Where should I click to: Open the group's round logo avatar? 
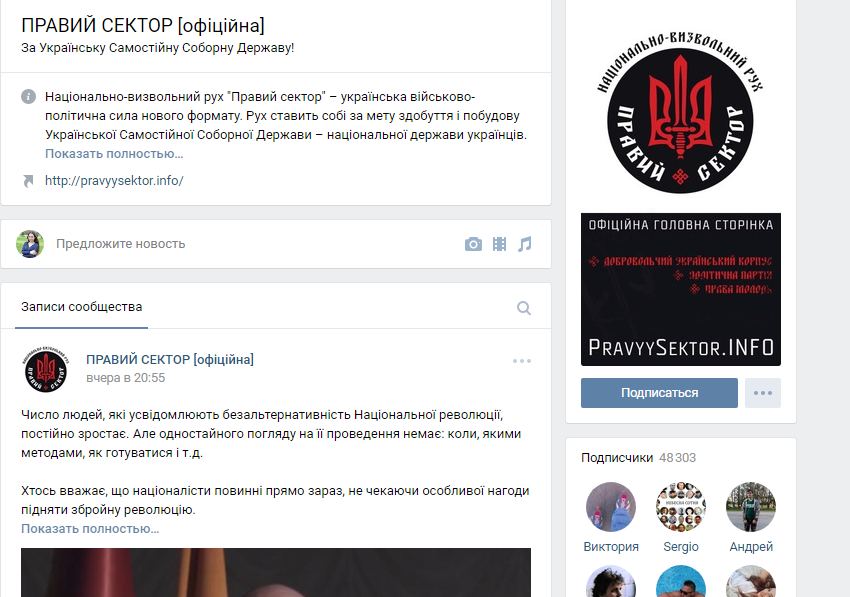(x=680, y=112)
